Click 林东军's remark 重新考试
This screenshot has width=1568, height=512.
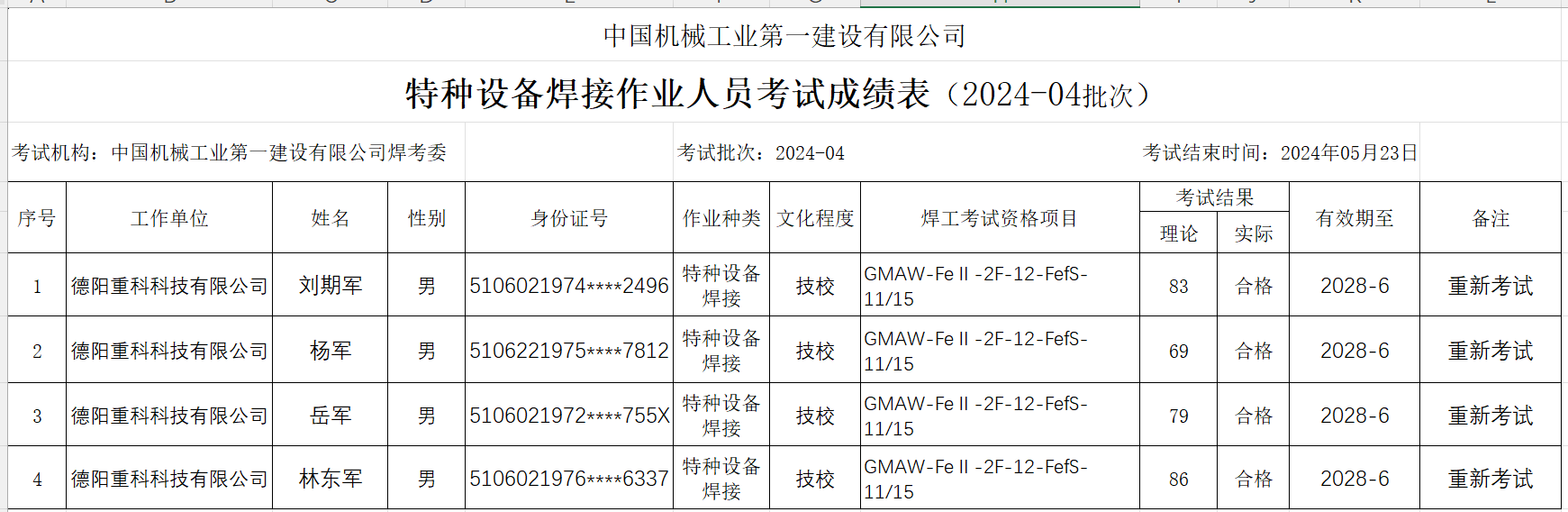pos(1491,478)
